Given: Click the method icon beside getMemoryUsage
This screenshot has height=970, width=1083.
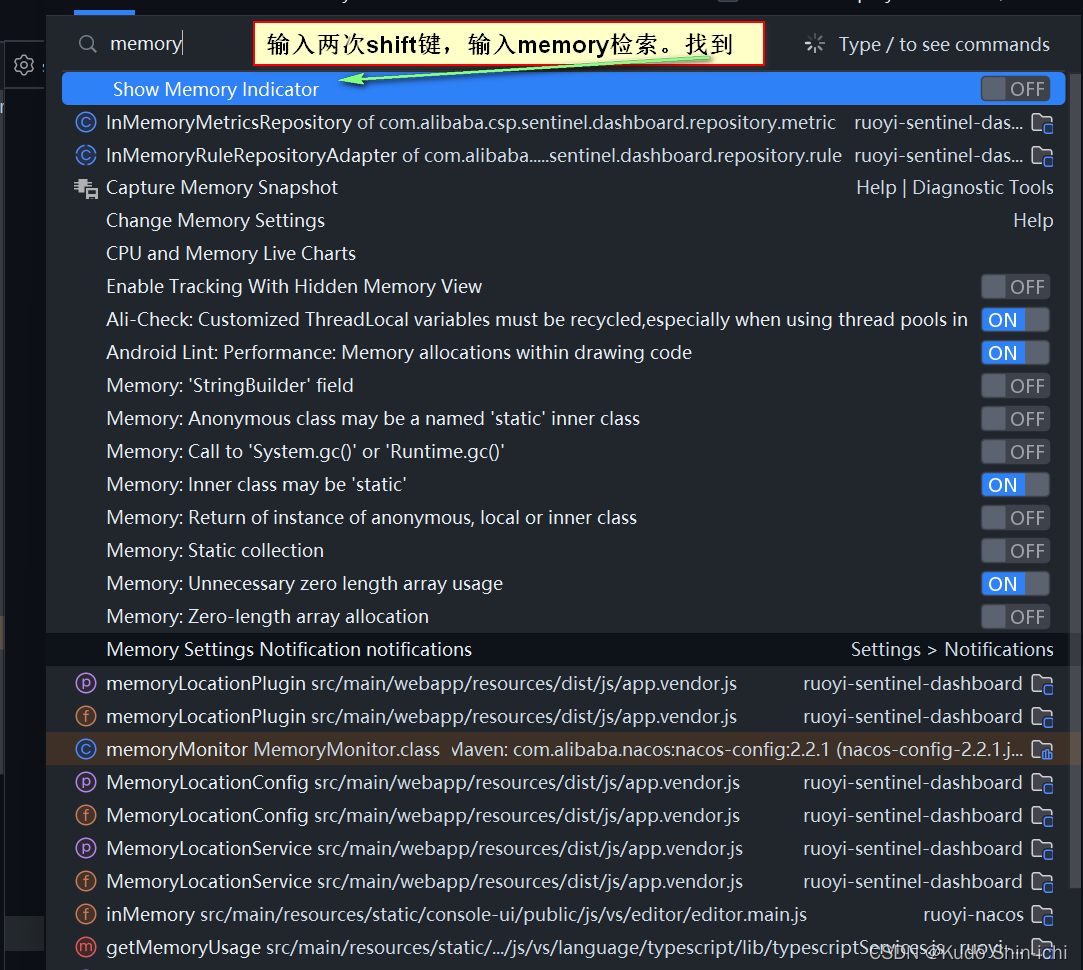Looking at the screenshot, I should coord(85,947).
